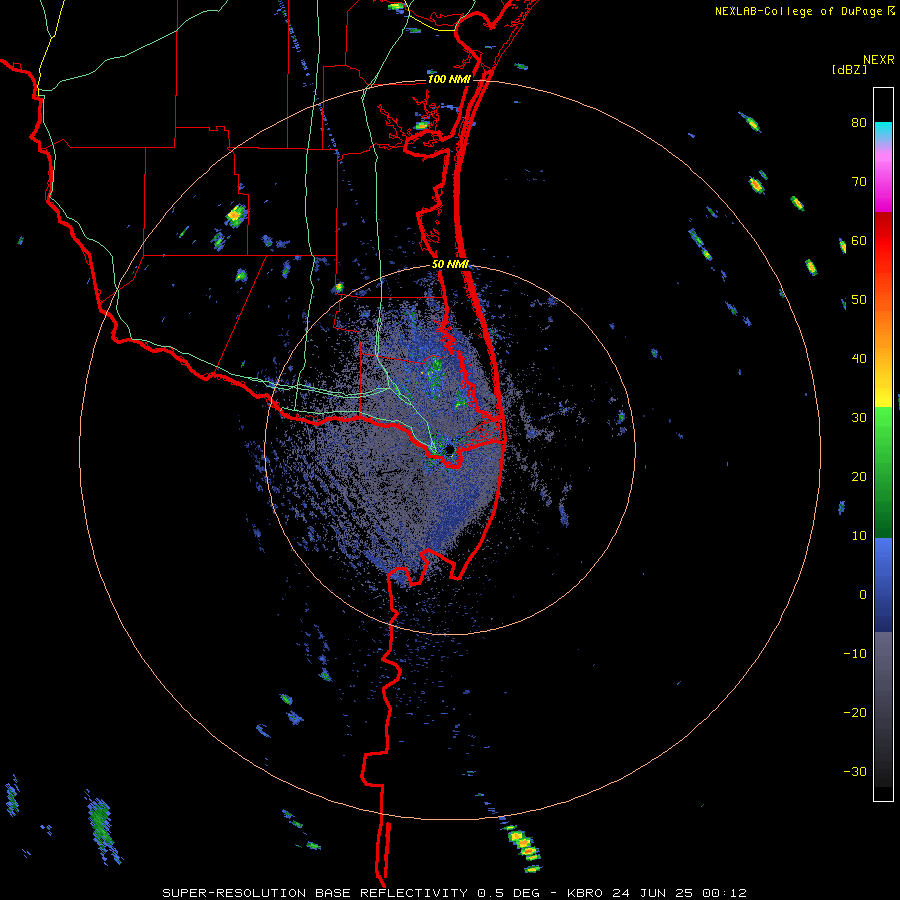Image resolution: width=900 pixels, height=900 pixels.
Task: Click the [dBZ] units label
Action: [x=849, y=69]
